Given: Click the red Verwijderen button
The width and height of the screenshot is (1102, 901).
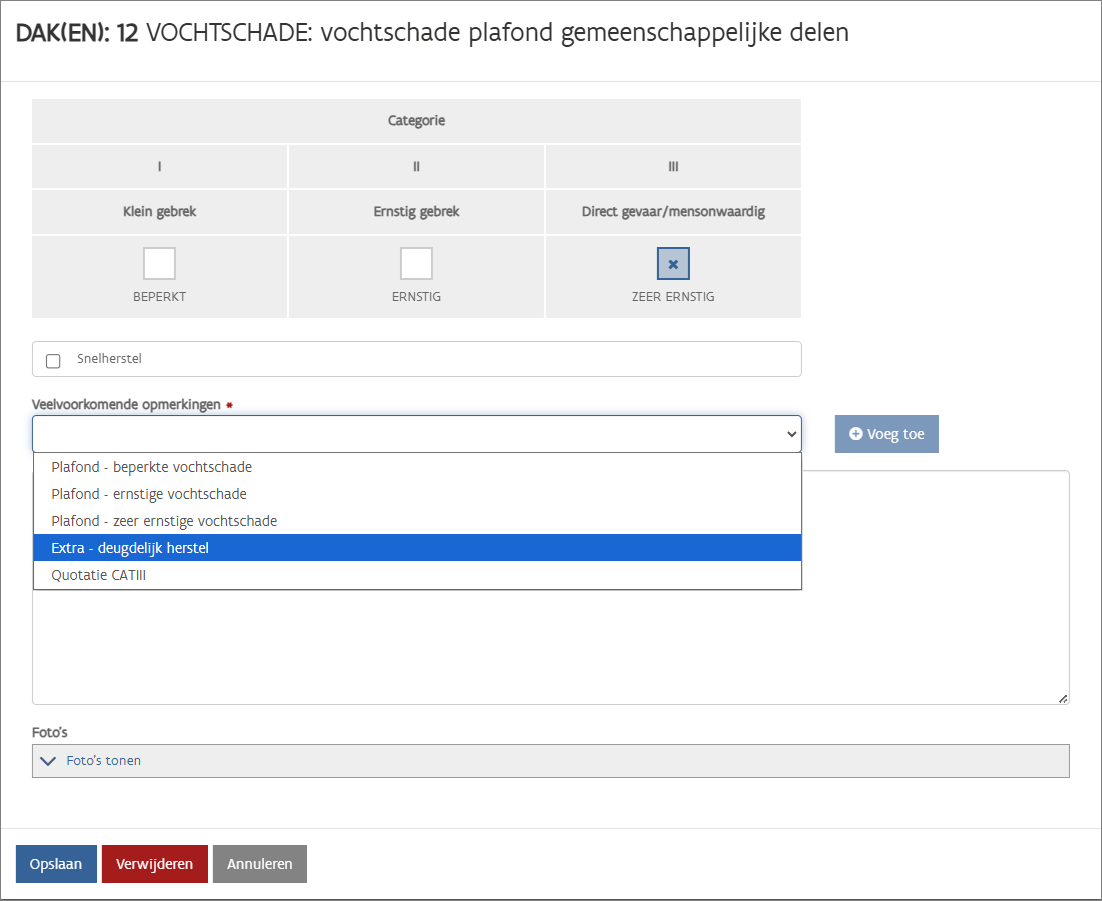Looking at the screenshot, I should point(154,864).
